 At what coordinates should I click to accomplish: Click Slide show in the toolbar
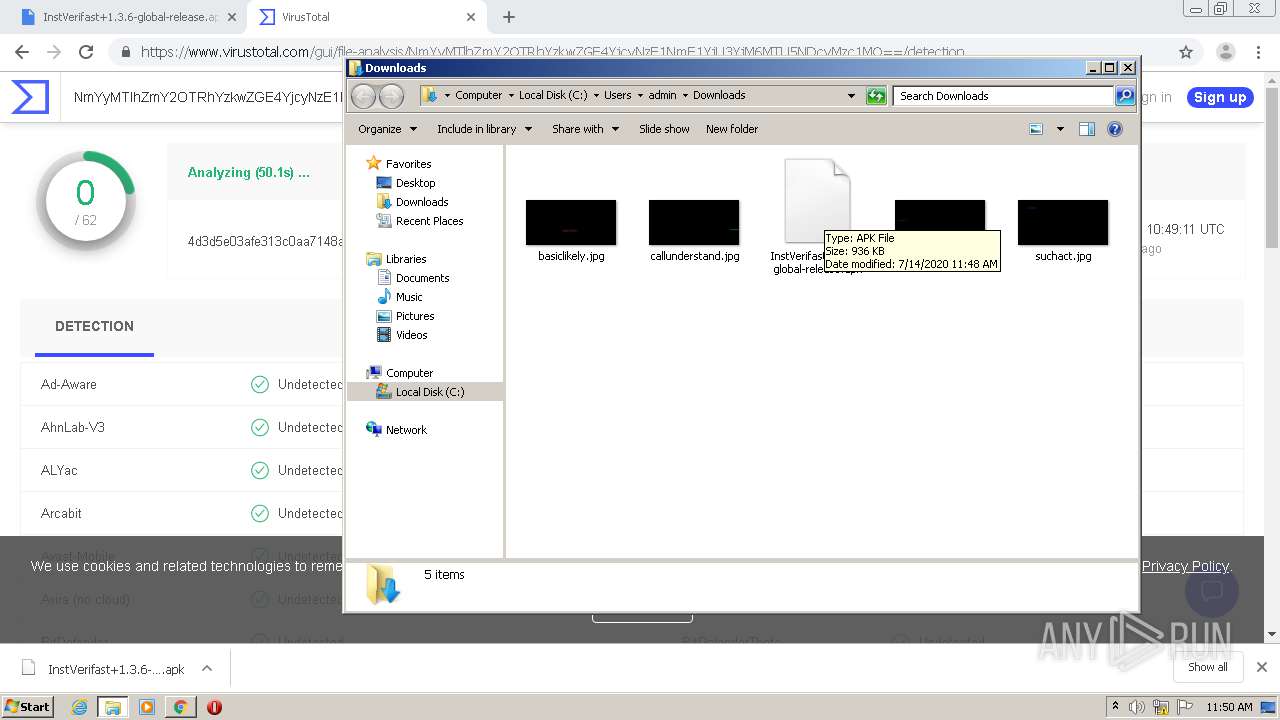tap(664, 129)
